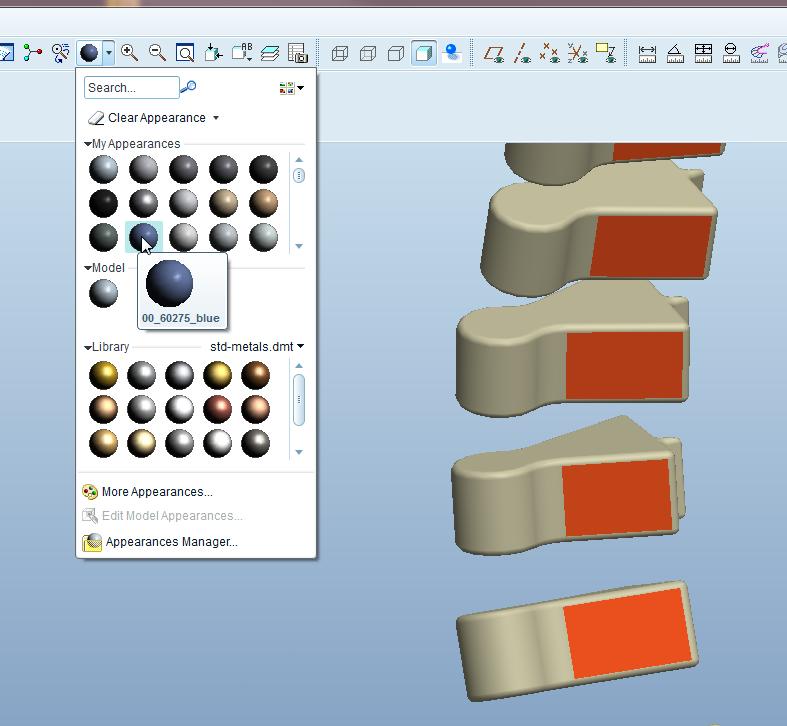
Task: Click the appearance Search field
Action: point(132,87)
